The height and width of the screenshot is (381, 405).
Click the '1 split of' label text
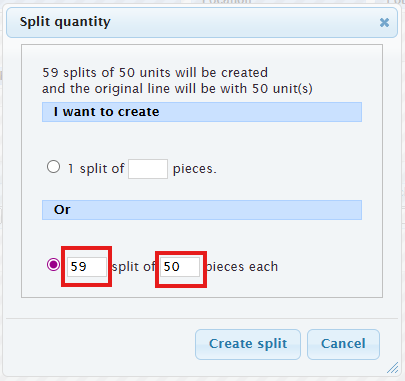pos(96,169)
